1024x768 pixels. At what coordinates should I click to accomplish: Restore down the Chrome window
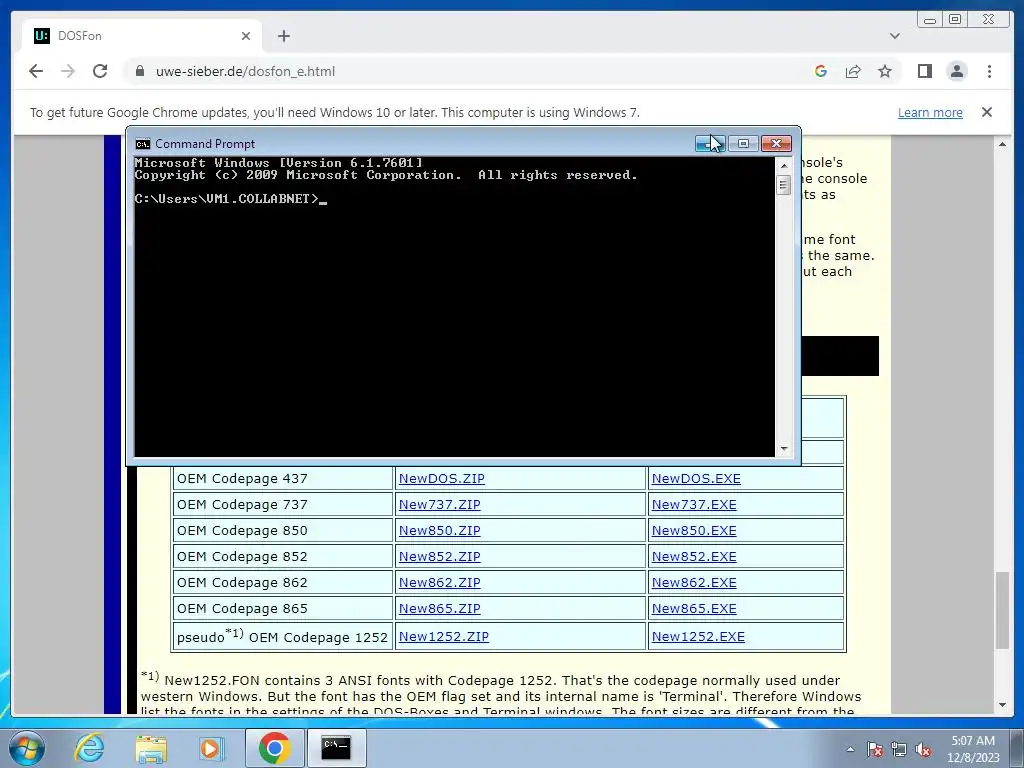[x=955, y=20]
